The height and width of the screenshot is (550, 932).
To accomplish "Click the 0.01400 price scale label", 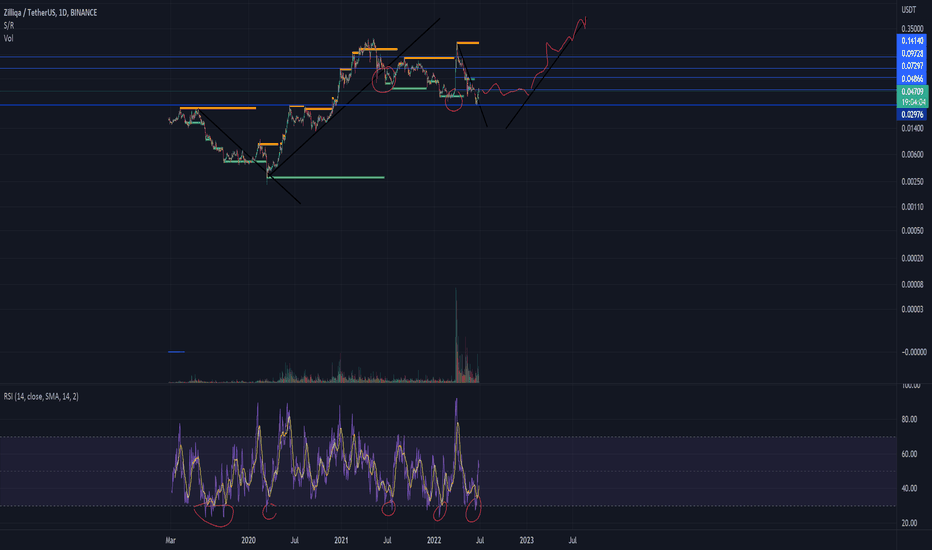I will pos(912,128).
